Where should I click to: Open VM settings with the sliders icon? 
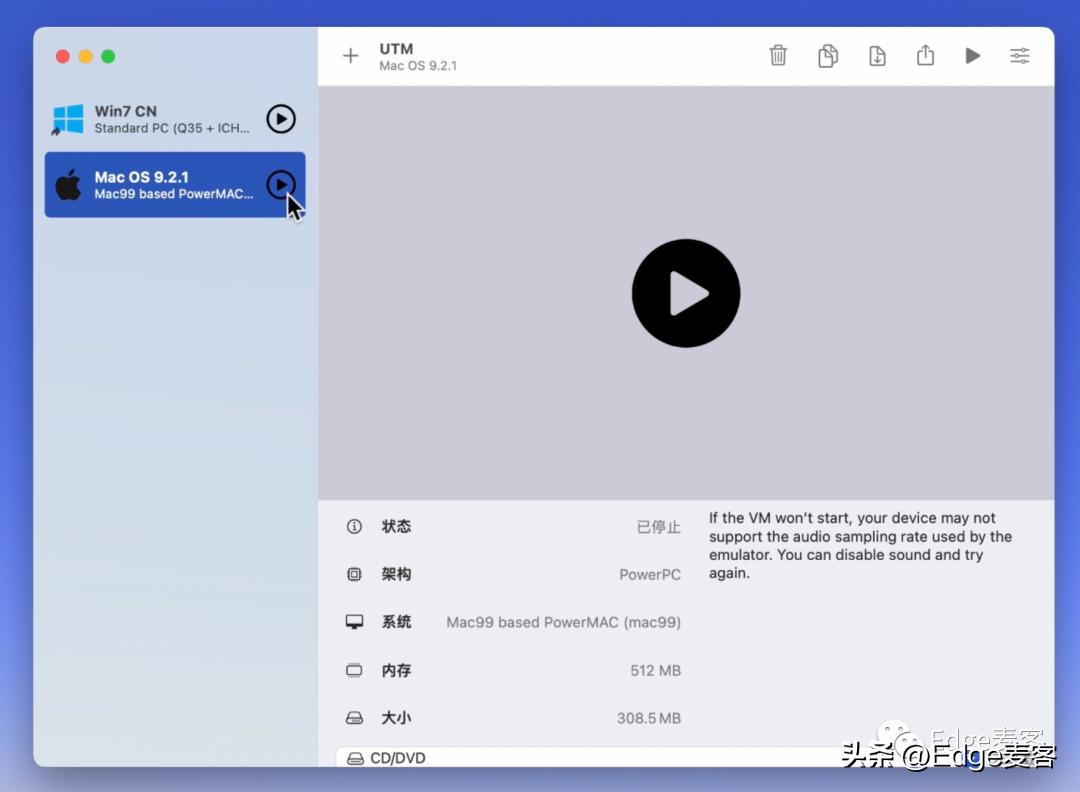[x=1019, y=56]
